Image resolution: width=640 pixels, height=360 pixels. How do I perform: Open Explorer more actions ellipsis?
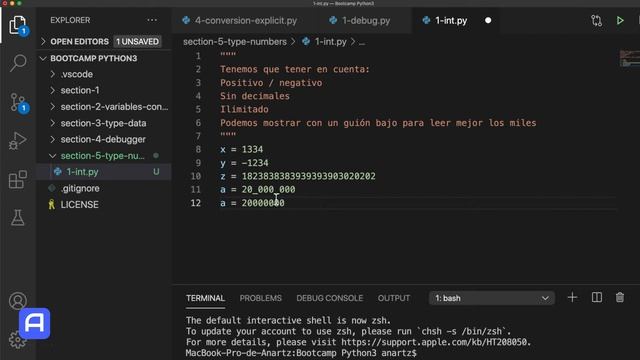pyautogui.click(x=152, y=20)
